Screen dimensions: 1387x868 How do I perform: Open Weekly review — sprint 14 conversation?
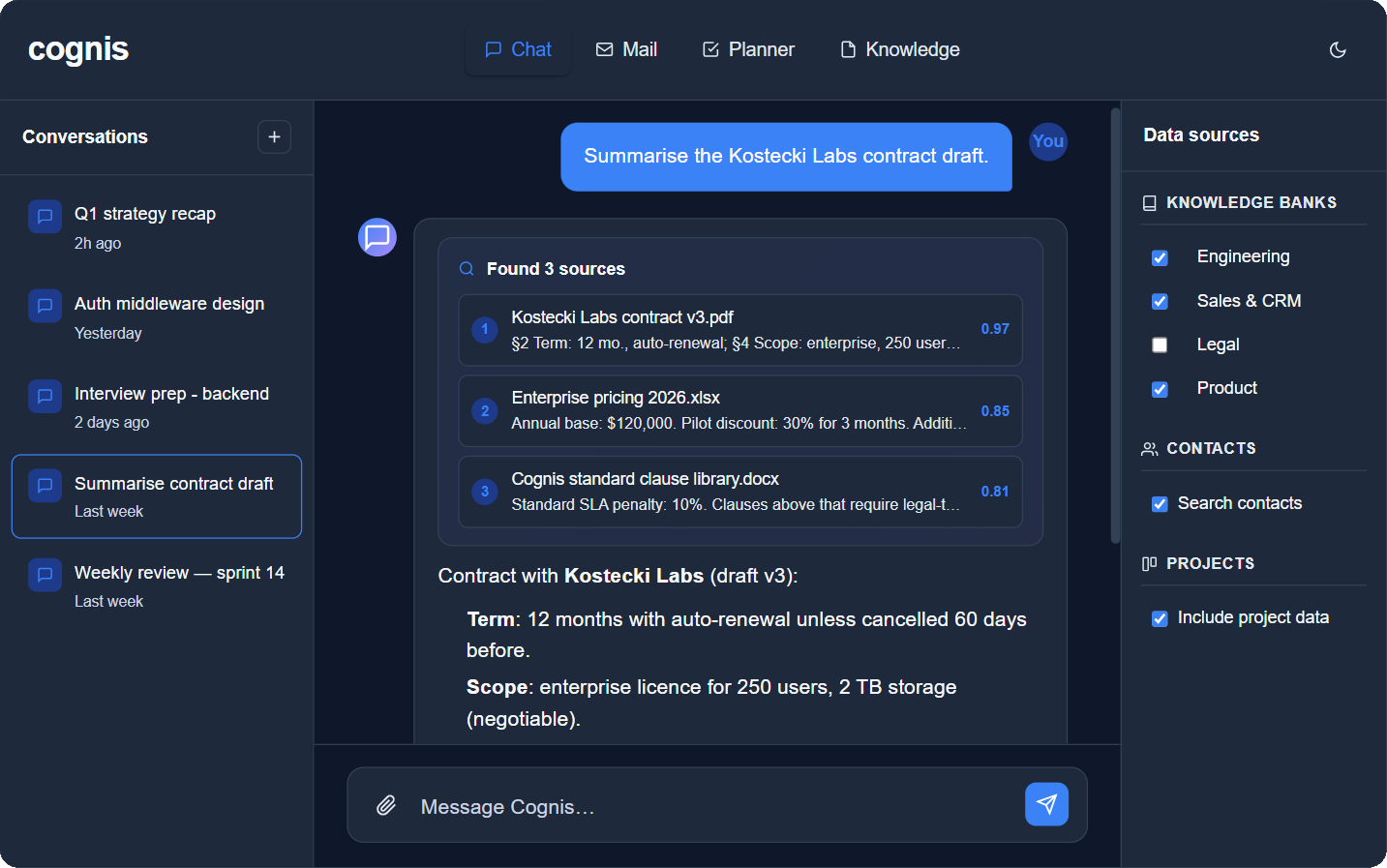point(157,585)
